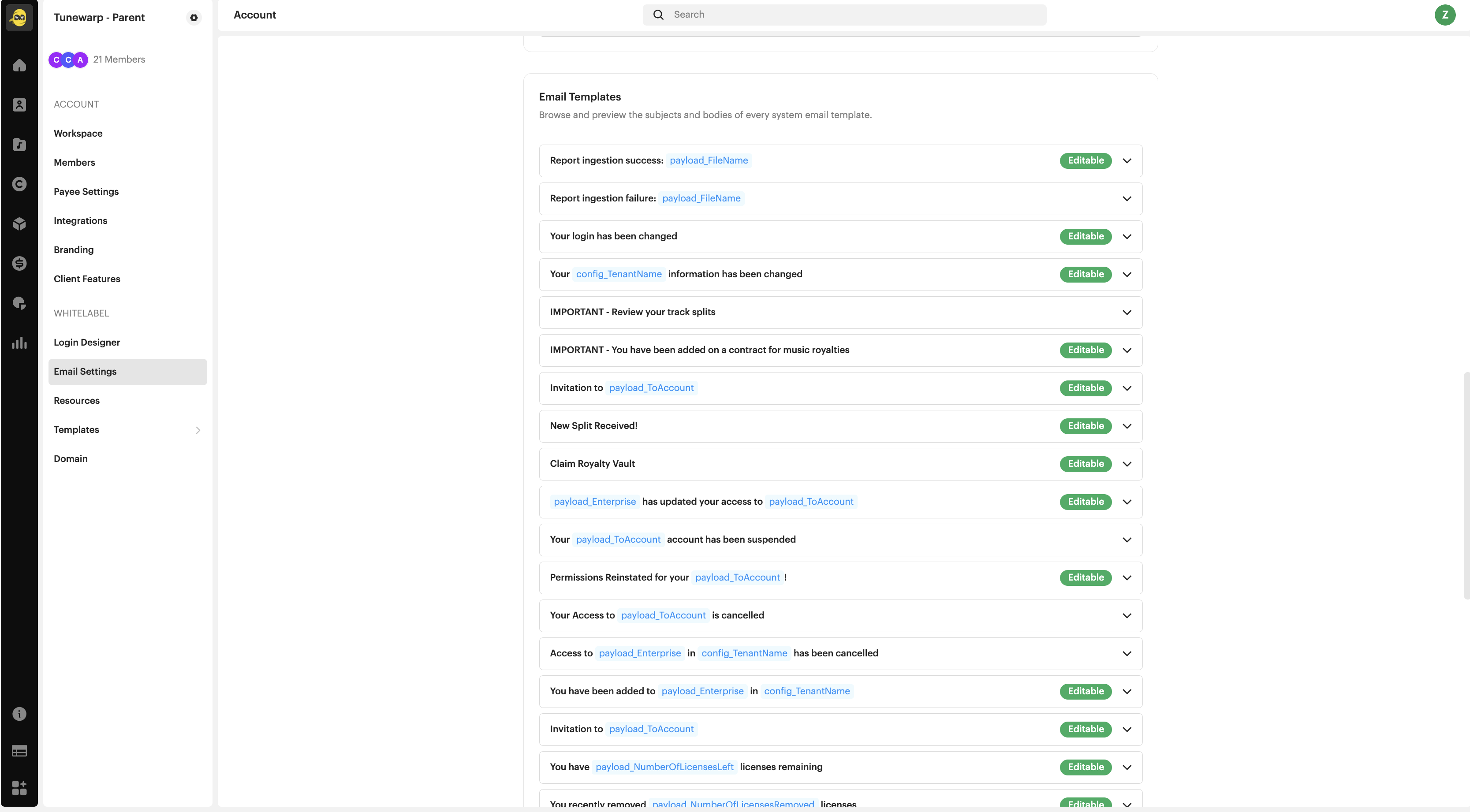Expand the Your login has been changed row
1470x812 pixels.
click(x=1127, y=236)
